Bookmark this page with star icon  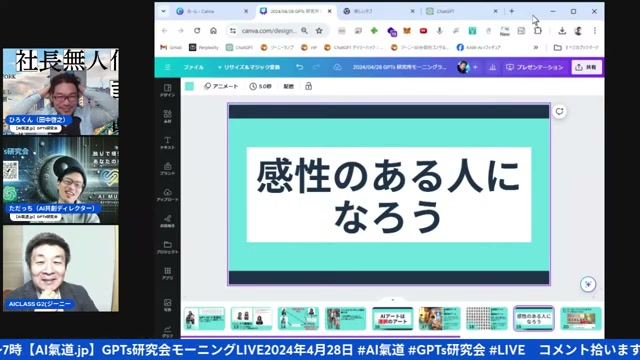click(x=319, y=31)
